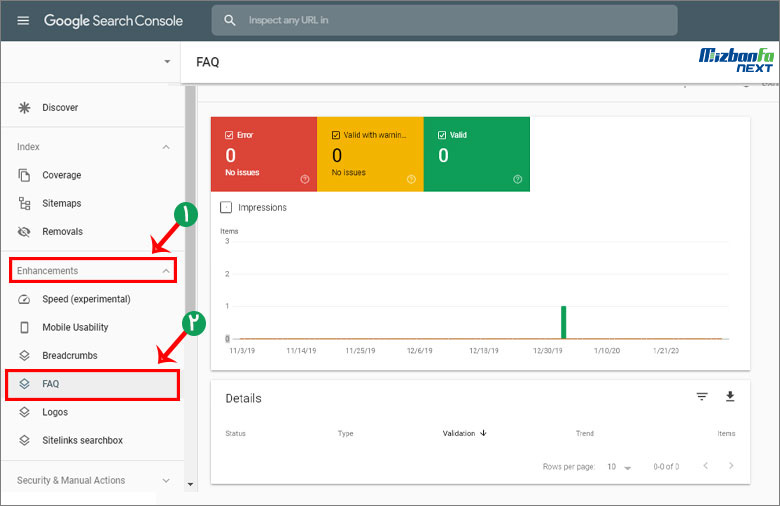The height and width of the screenshot is (506, 780).
Task: Click the Mobile Usability phone icon
Action: tap(24, 327)
